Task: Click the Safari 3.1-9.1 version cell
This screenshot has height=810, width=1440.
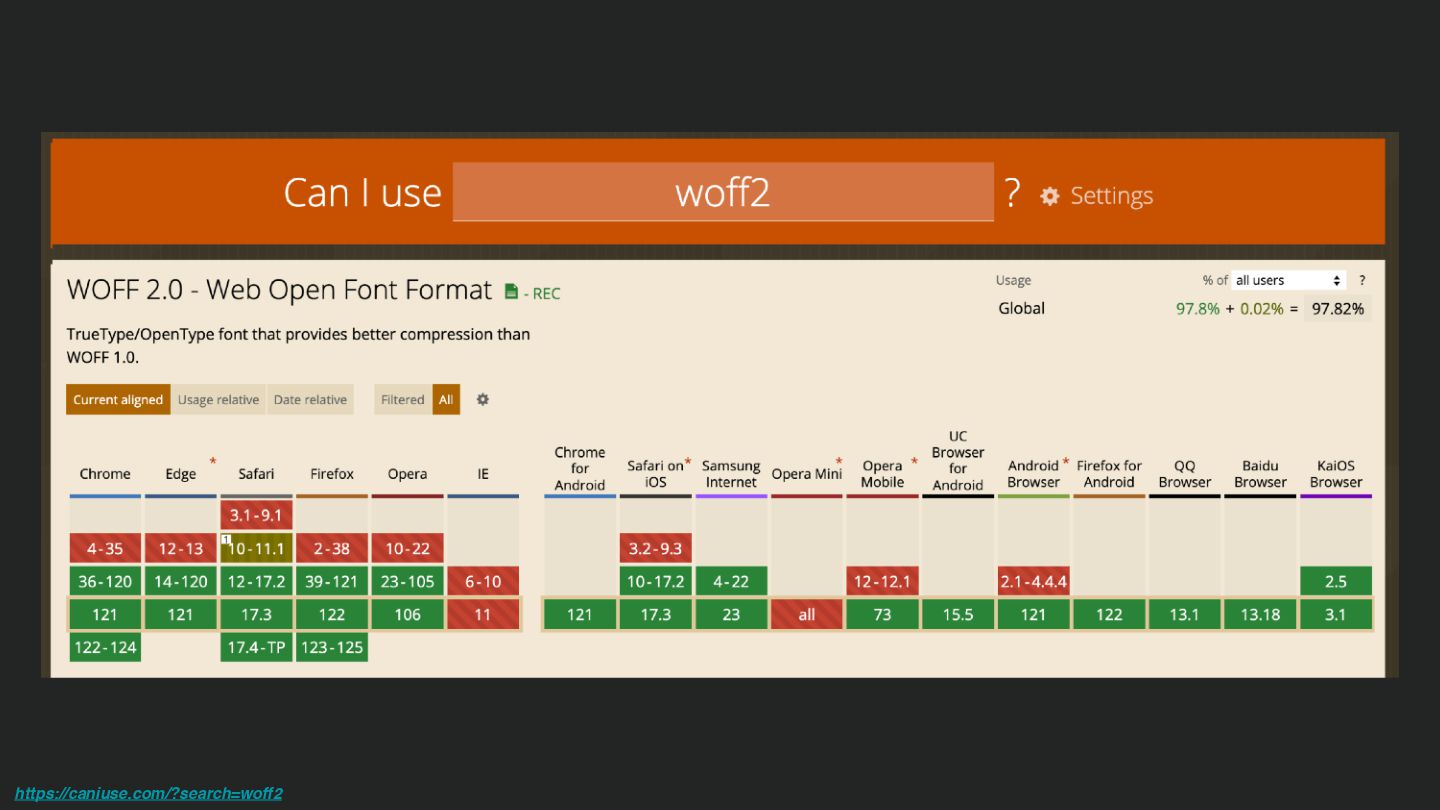Action: point(256,515)
